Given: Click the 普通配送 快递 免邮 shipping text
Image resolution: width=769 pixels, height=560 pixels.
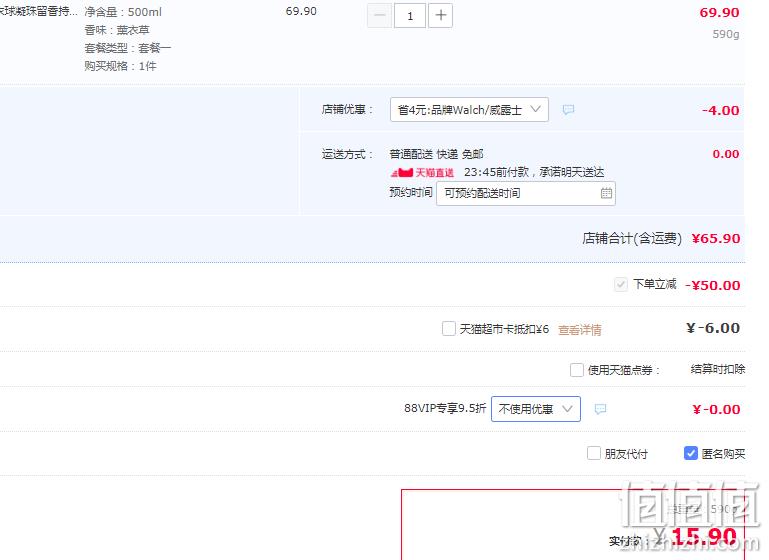Looking at the screenshot, I should (x=436, y=154).
